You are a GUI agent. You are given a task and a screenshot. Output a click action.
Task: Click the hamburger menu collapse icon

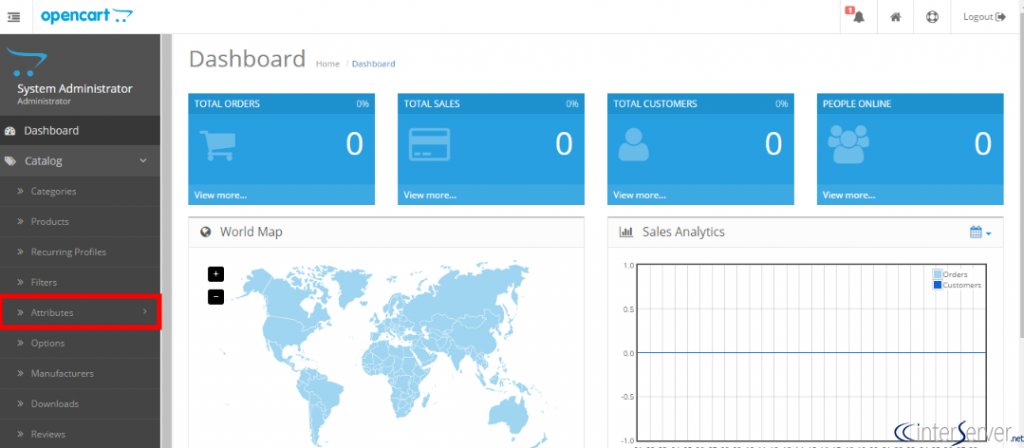(14, 17)
